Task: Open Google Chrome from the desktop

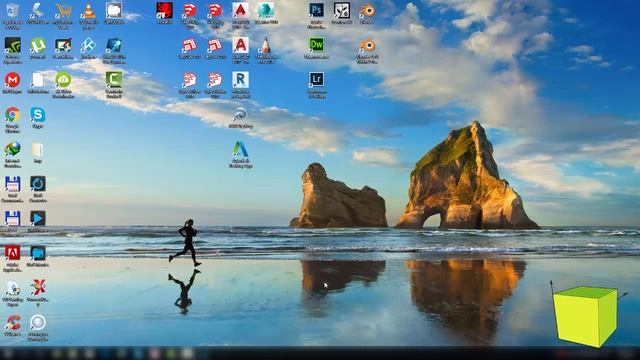Action: coord(12,115)
